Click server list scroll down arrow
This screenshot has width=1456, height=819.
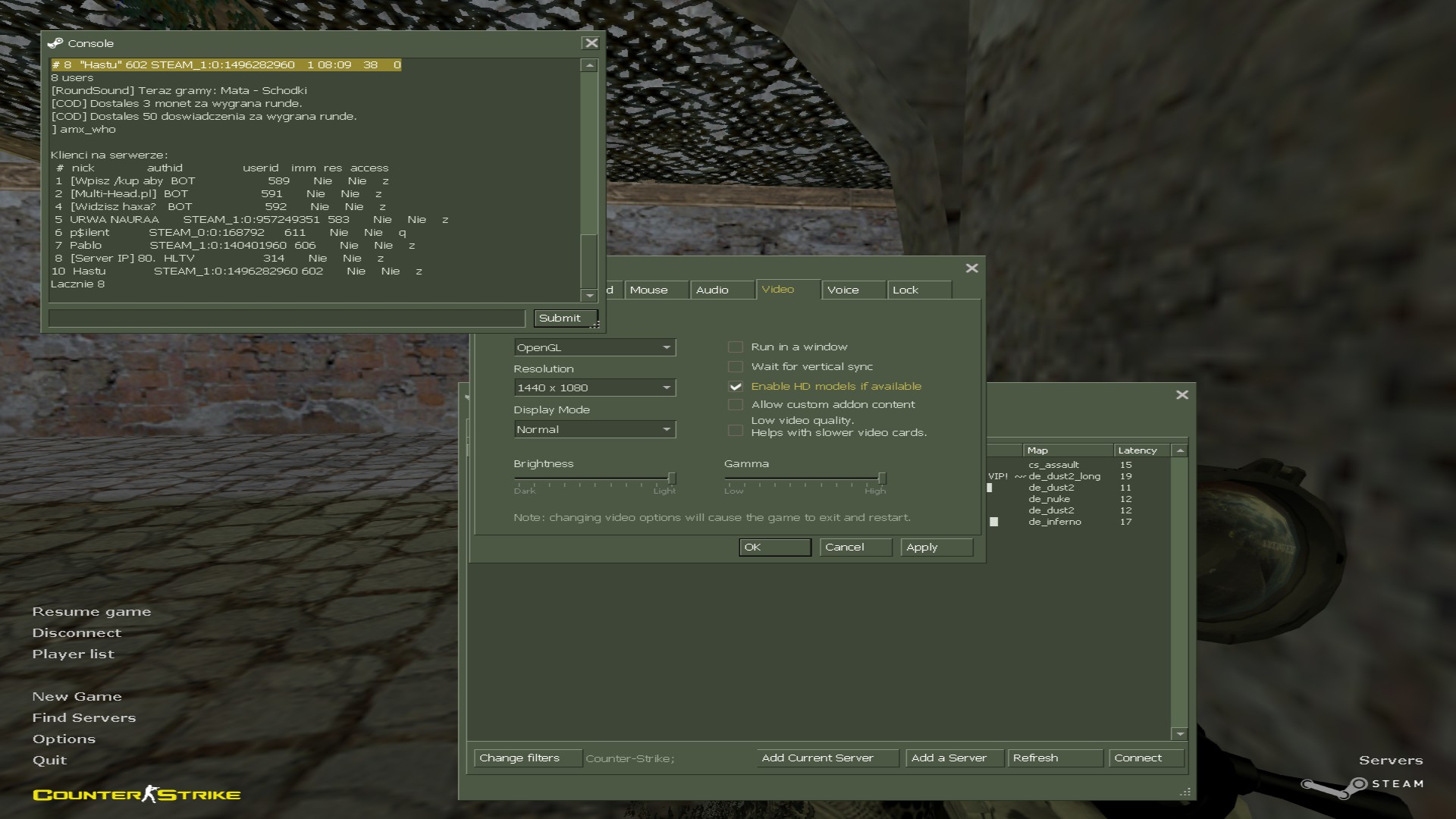(1179, 733)
